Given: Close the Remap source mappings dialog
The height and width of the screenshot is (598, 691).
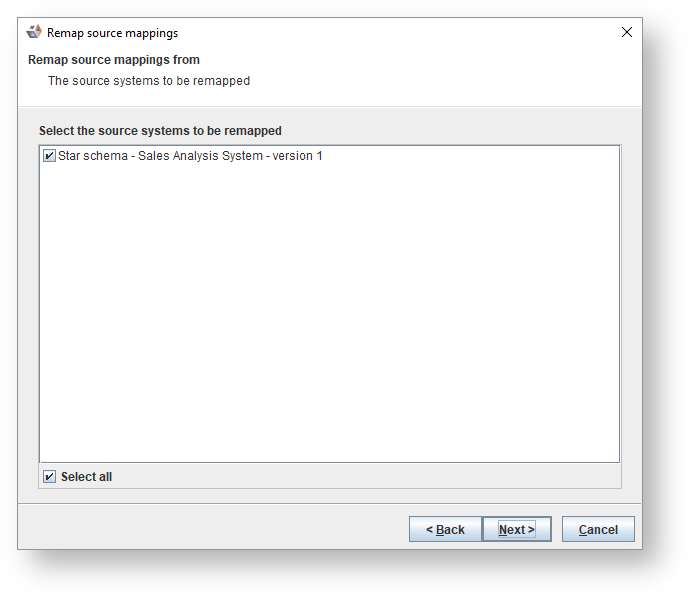Looking at the screenshot, I should pos(627,32).
